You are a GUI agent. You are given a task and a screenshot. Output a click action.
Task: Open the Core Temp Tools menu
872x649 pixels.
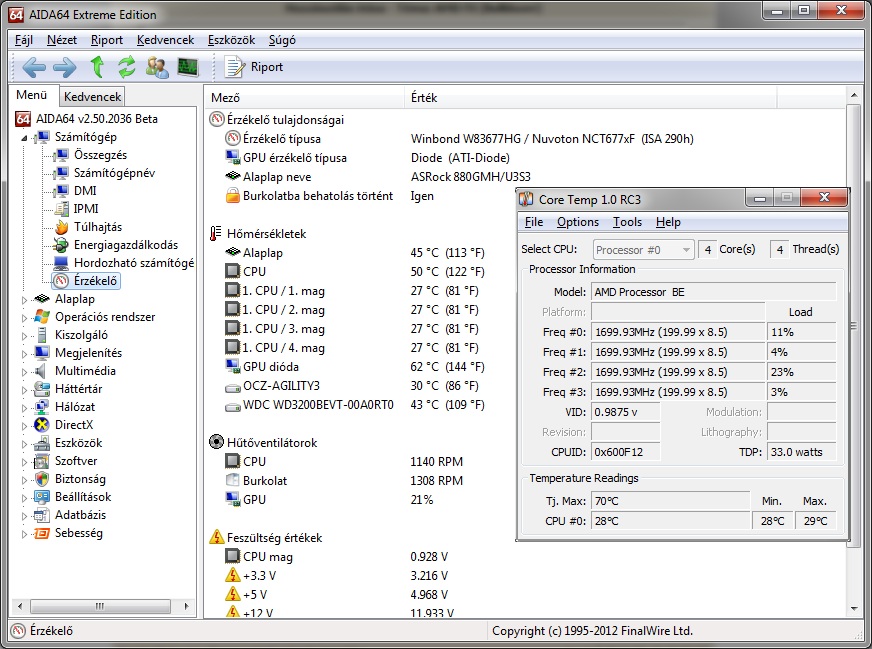pyautogui.click(x=627, y=222)
